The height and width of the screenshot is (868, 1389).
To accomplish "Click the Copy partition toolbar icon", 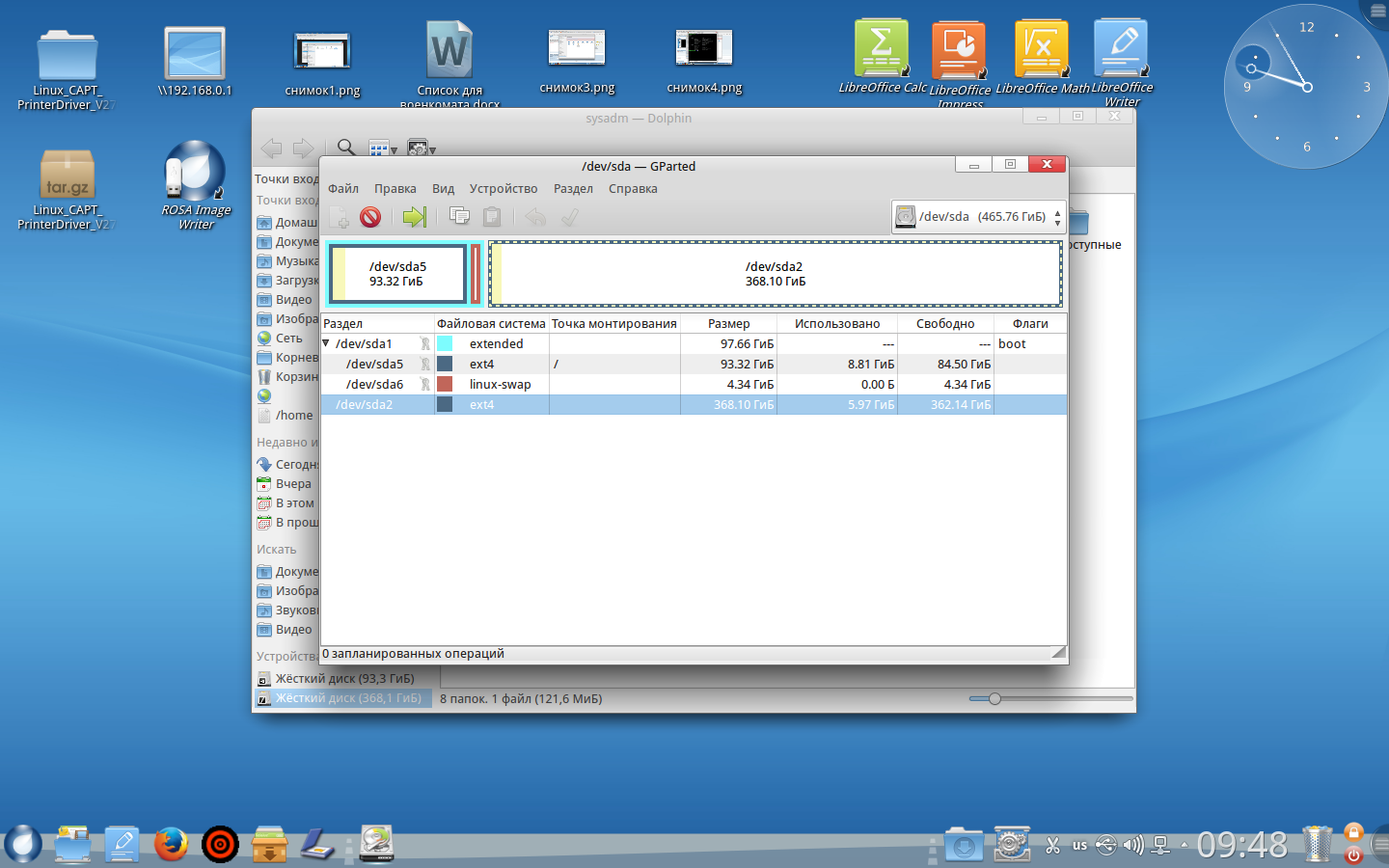I will pyautogui.click(x=459, y=217).
